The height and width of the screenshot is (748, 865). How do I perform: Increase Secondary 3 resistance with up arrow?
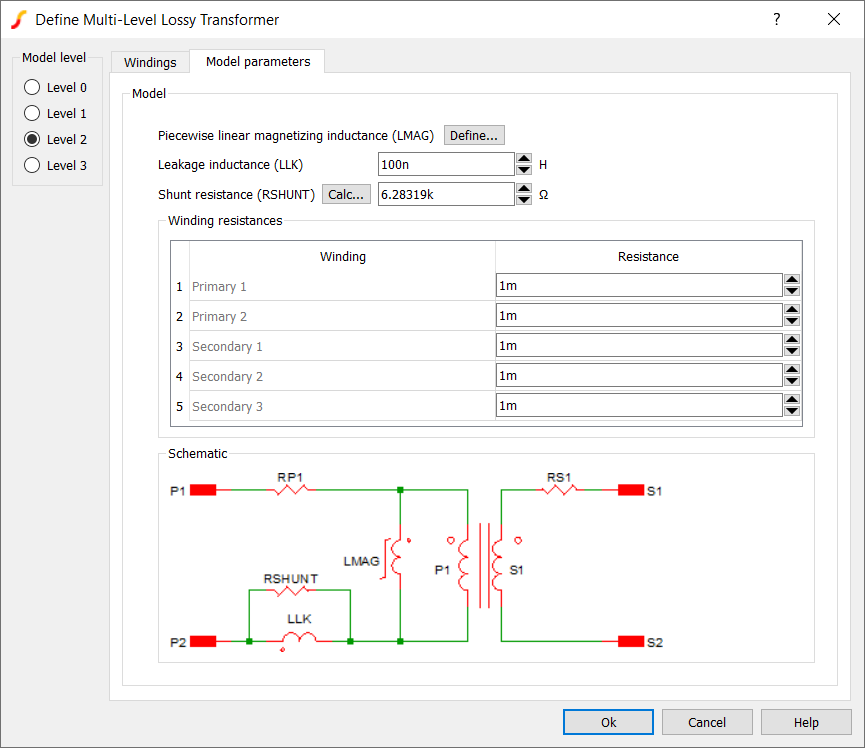792,400
